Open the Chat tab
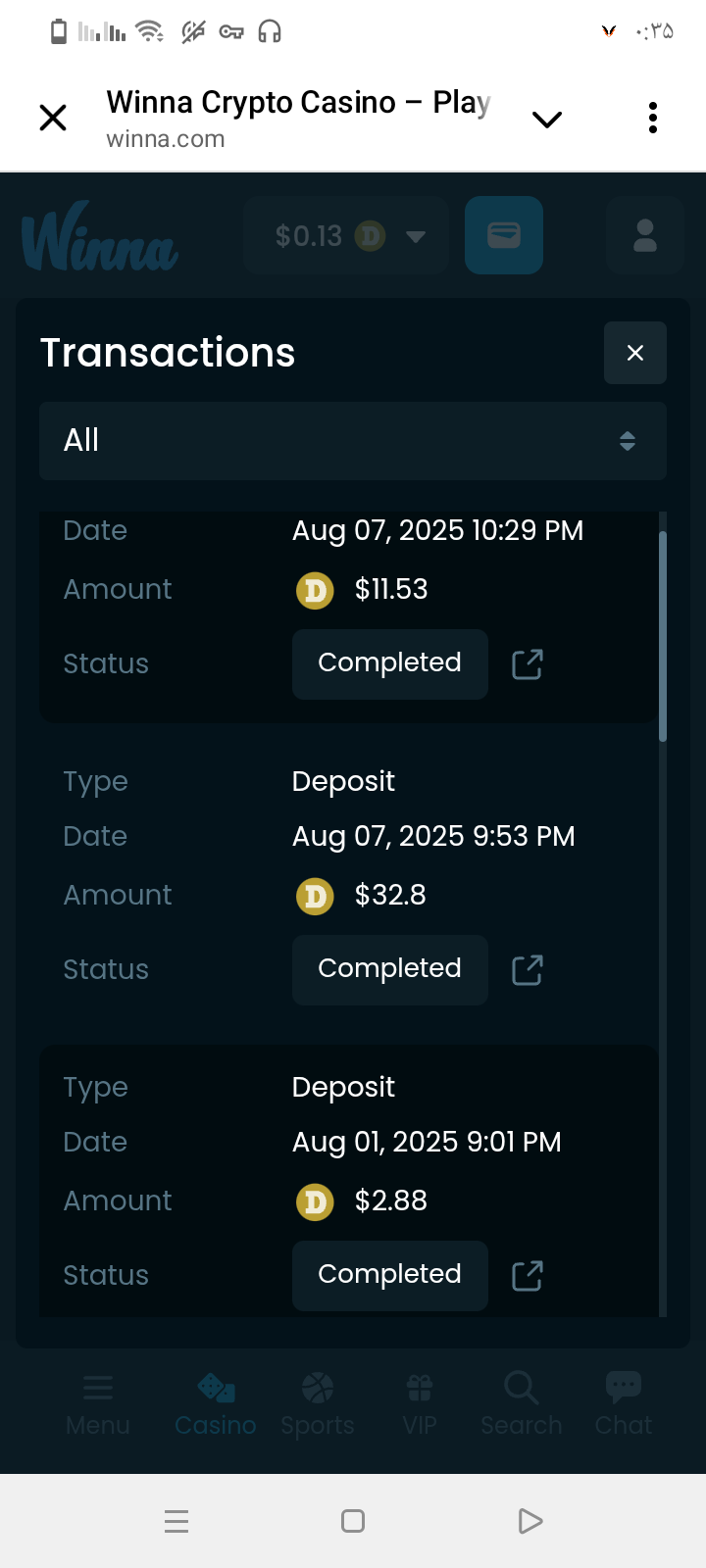 624,1403
